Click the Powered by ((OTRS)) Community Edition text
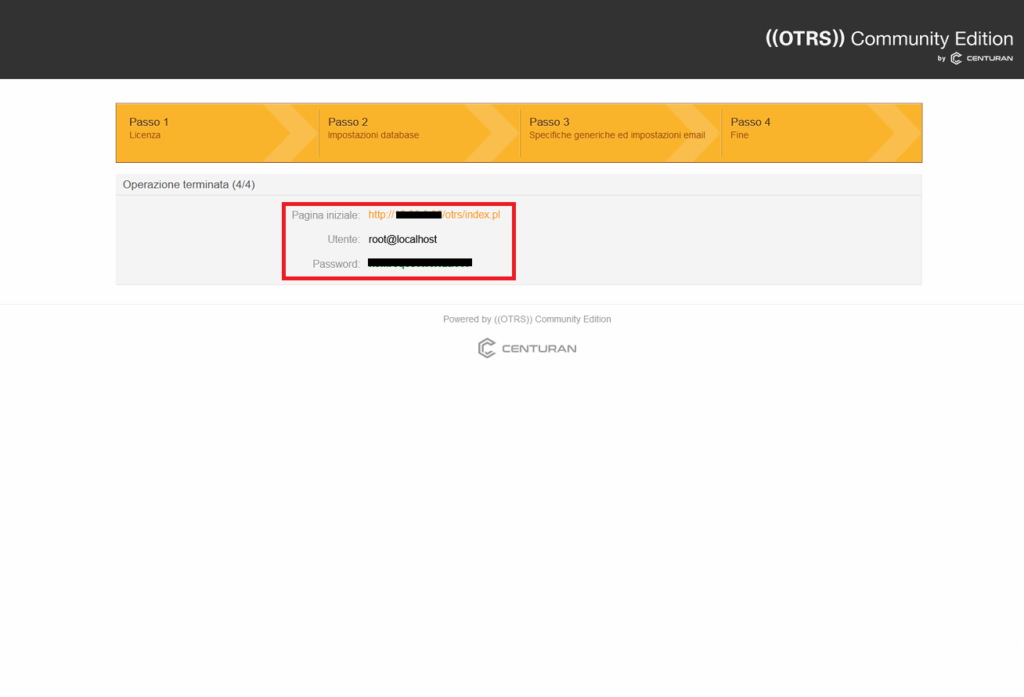This screenshot has width=1024, height=697. click(x=527, y=319)
